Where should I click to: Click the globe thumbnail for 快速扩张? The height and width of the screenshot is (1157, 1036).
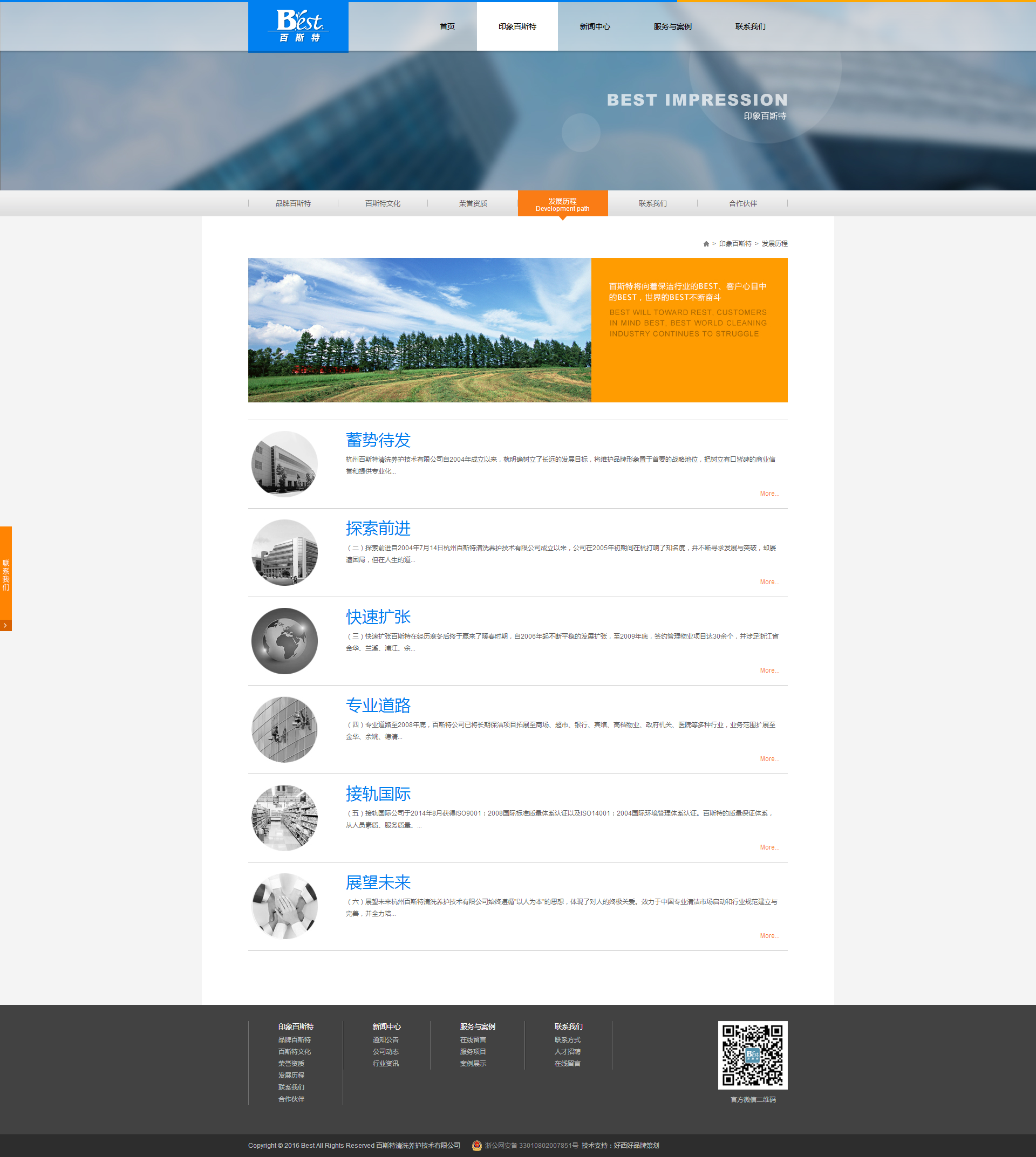[x=284, y=641]
